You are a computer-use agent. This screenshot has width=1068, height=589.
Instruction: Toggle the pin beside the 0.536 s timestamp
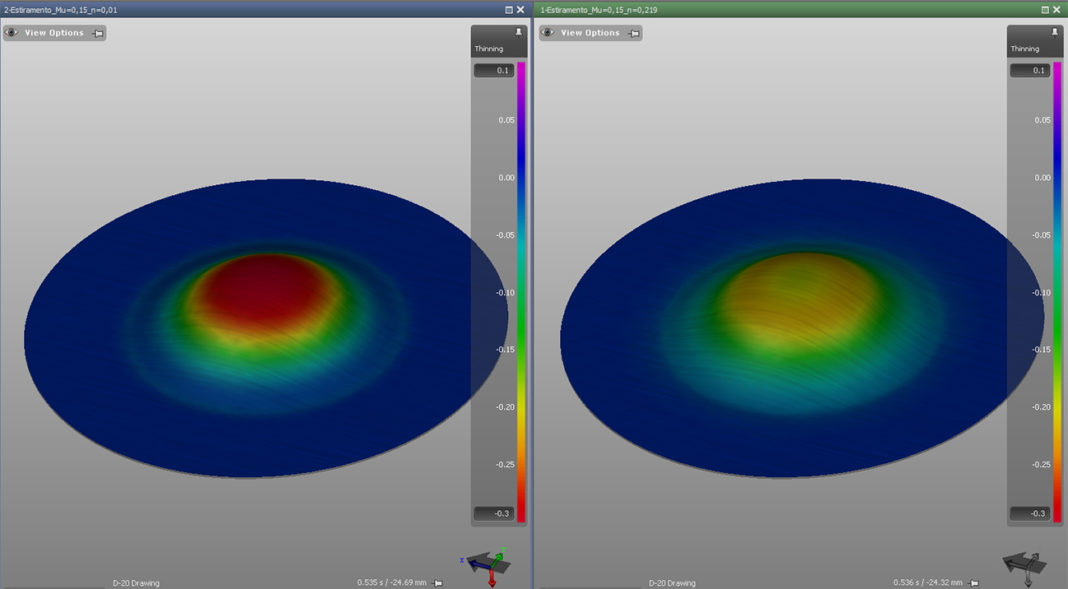pyautogui.click(x=973, y=581)
